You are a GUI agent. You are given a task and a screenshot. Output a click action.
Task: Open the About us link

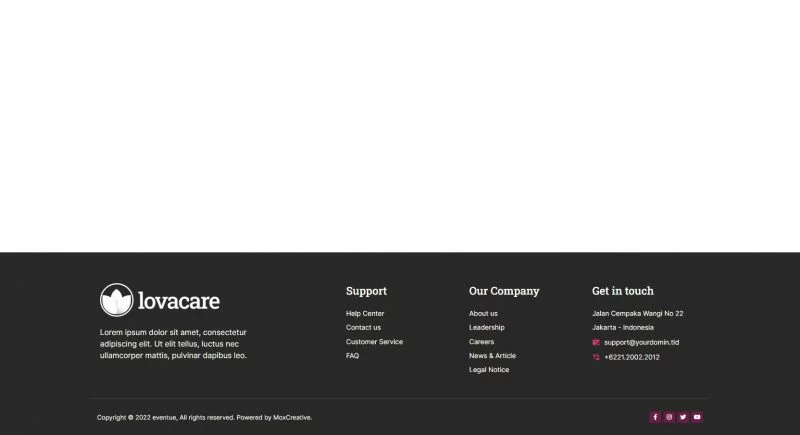(x=483, y=314)
